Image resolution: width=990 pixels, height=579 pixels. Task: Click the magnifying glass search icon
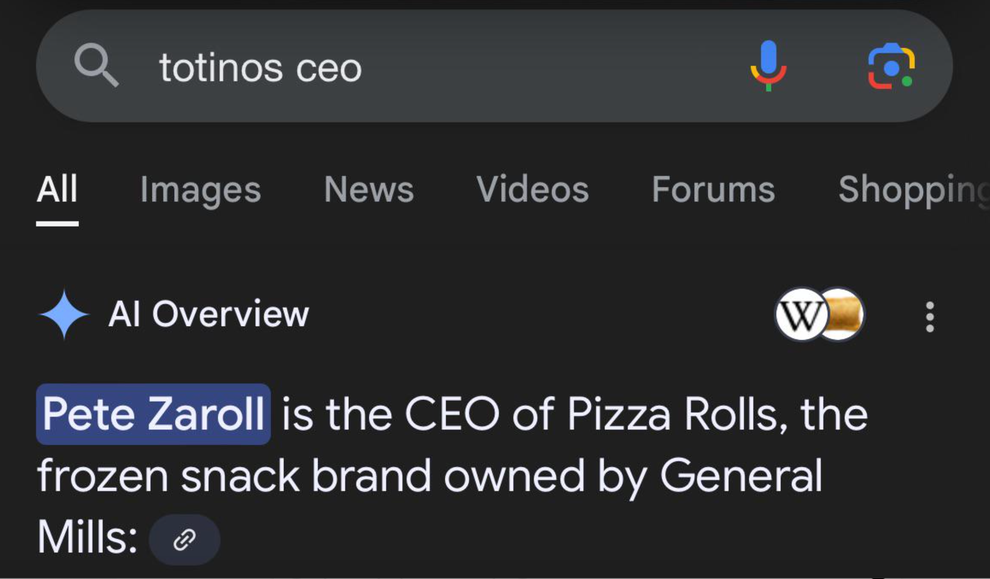97,67
